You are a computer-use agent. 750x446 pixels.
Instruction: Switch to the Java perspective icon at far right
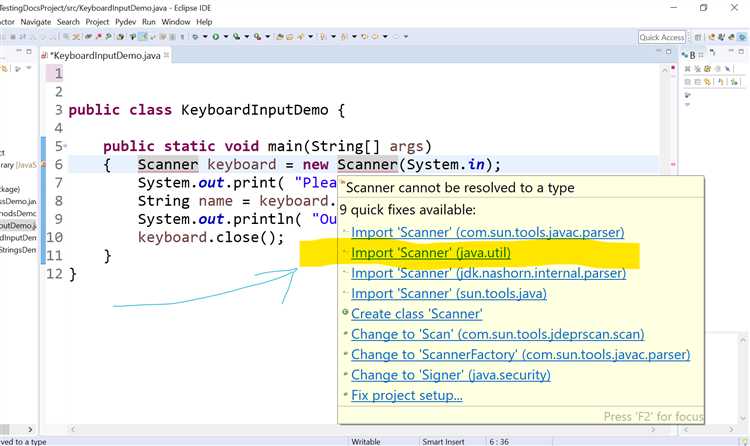[742, 37]
